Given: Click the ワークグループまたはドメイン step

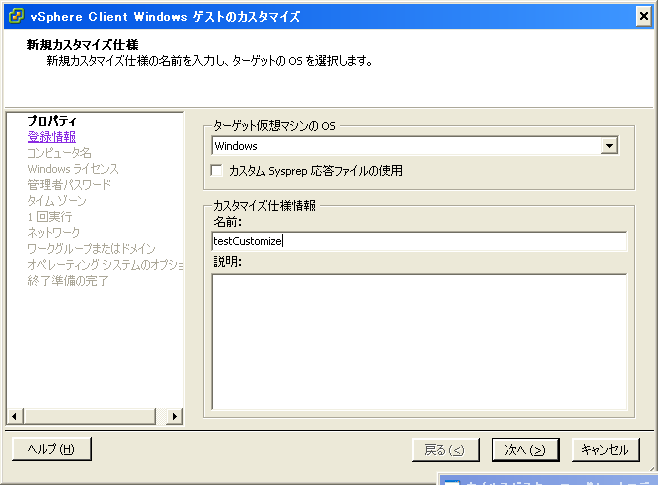Looking at the screenshot, I should point(91,248).
